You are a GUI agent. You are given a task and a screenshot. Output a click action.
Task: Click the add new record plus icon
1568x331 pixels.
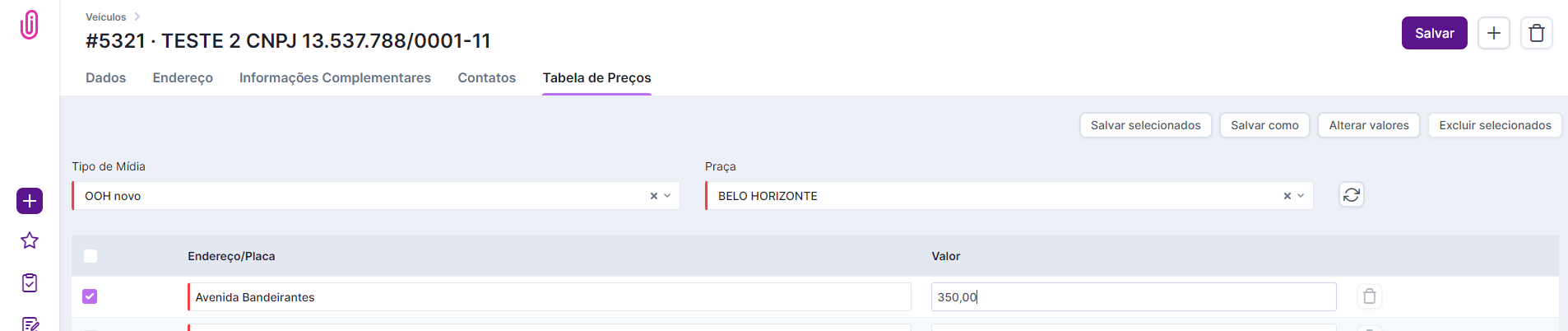pos(1494,33)
